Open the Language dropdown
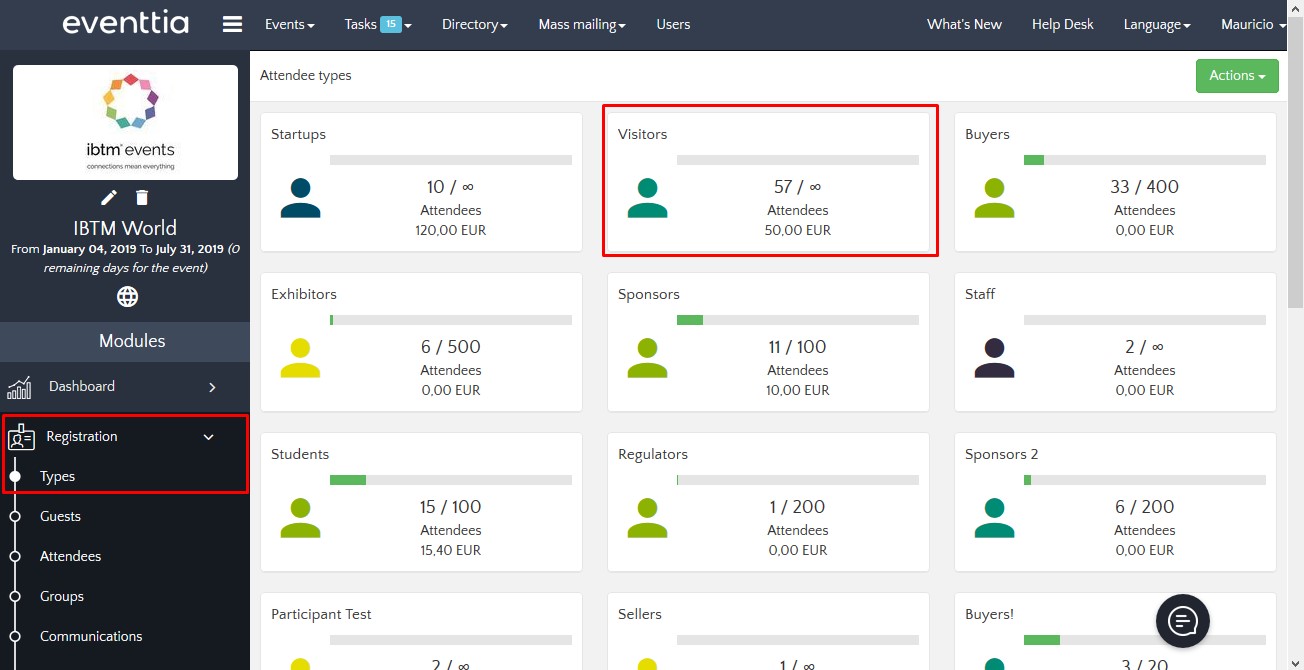Viewport: 1304px width, 670px height. pos(1156,24)
